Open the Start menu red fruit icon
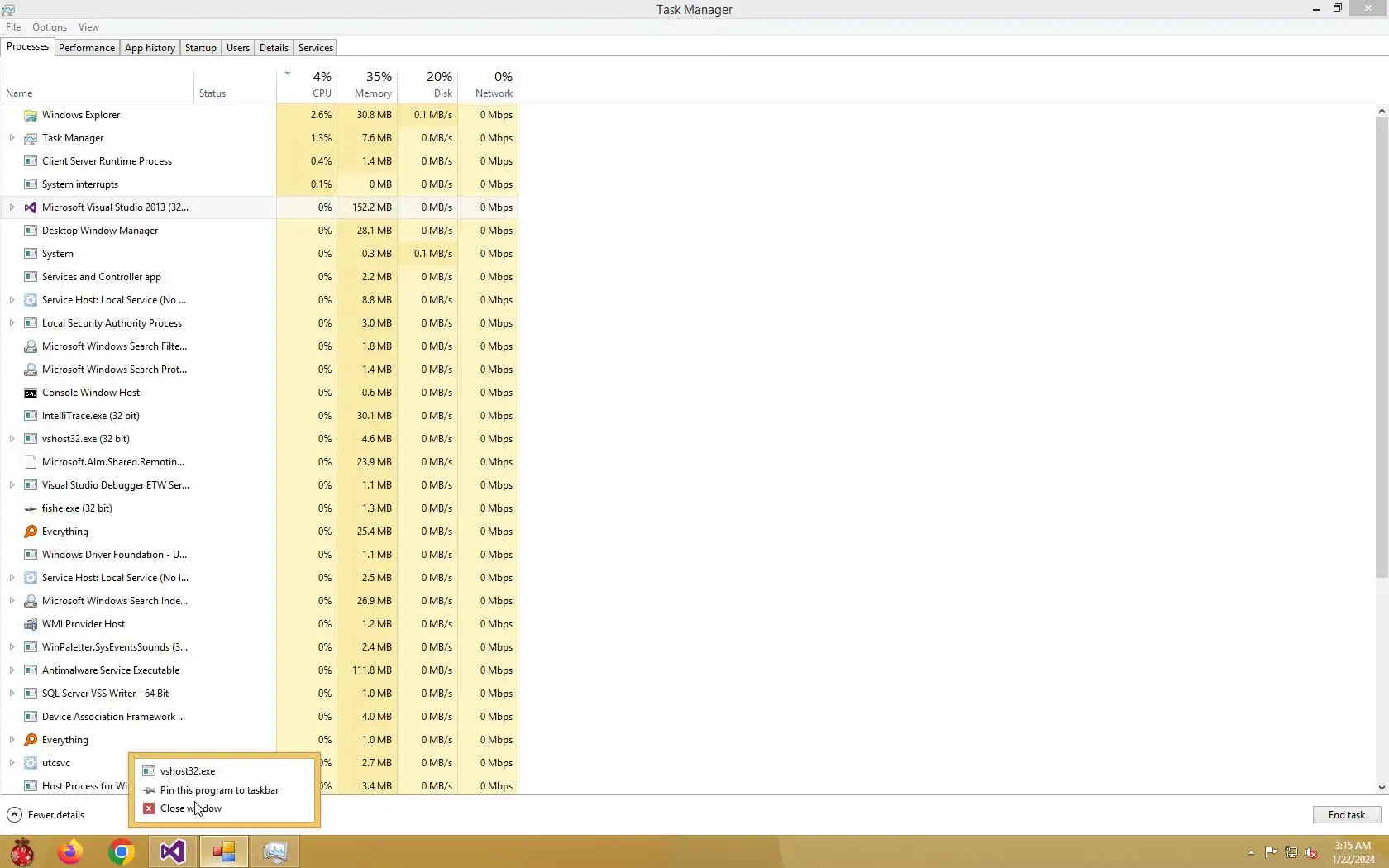This screenshot has height=868, width=1389. click(x=22, y=851)
